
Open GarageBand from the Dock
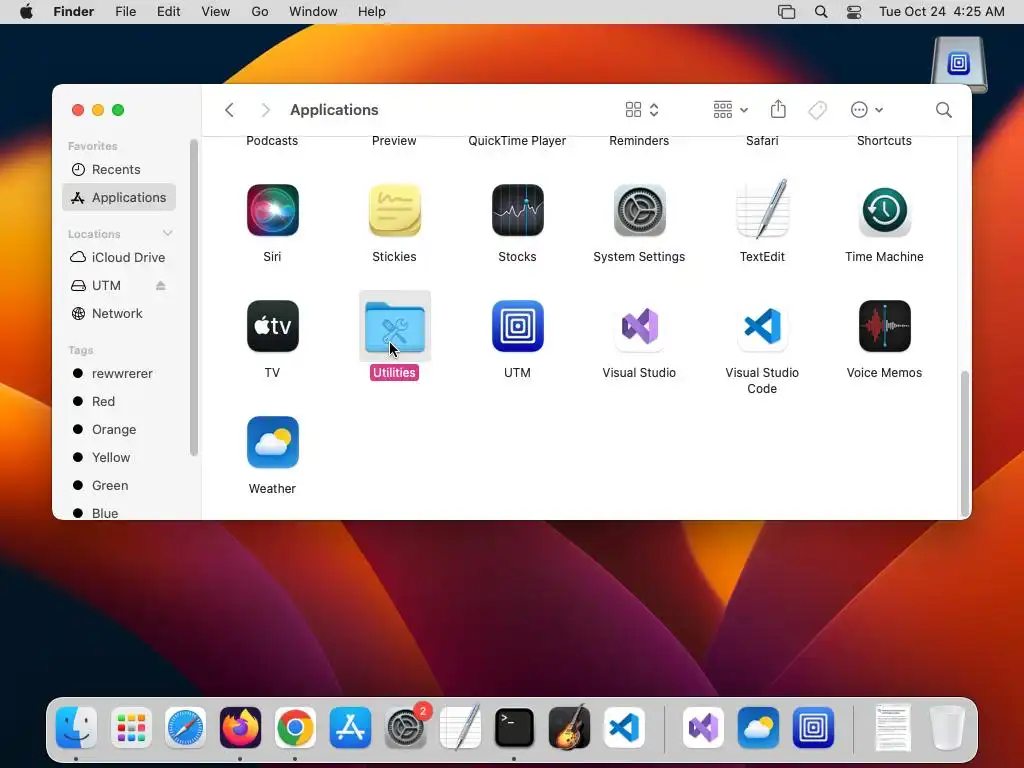pyautogui.click(x=569, y=728)
